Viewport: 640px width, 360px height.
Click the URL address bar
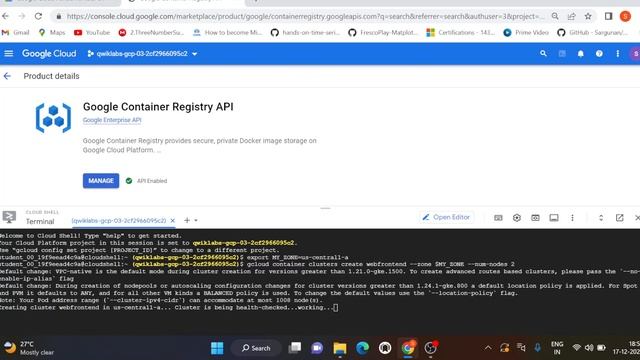click(x=305, y=16)
